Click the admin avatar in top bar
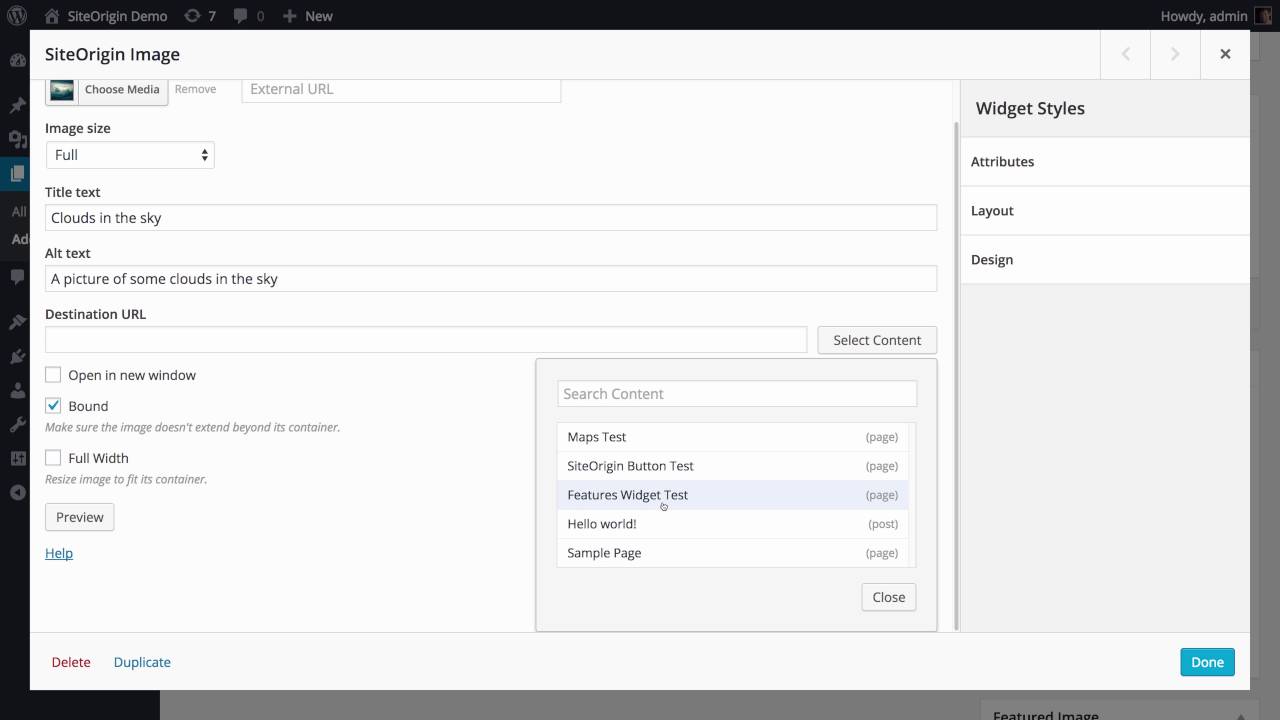The image size is (1280, 720). point(1263,16)
